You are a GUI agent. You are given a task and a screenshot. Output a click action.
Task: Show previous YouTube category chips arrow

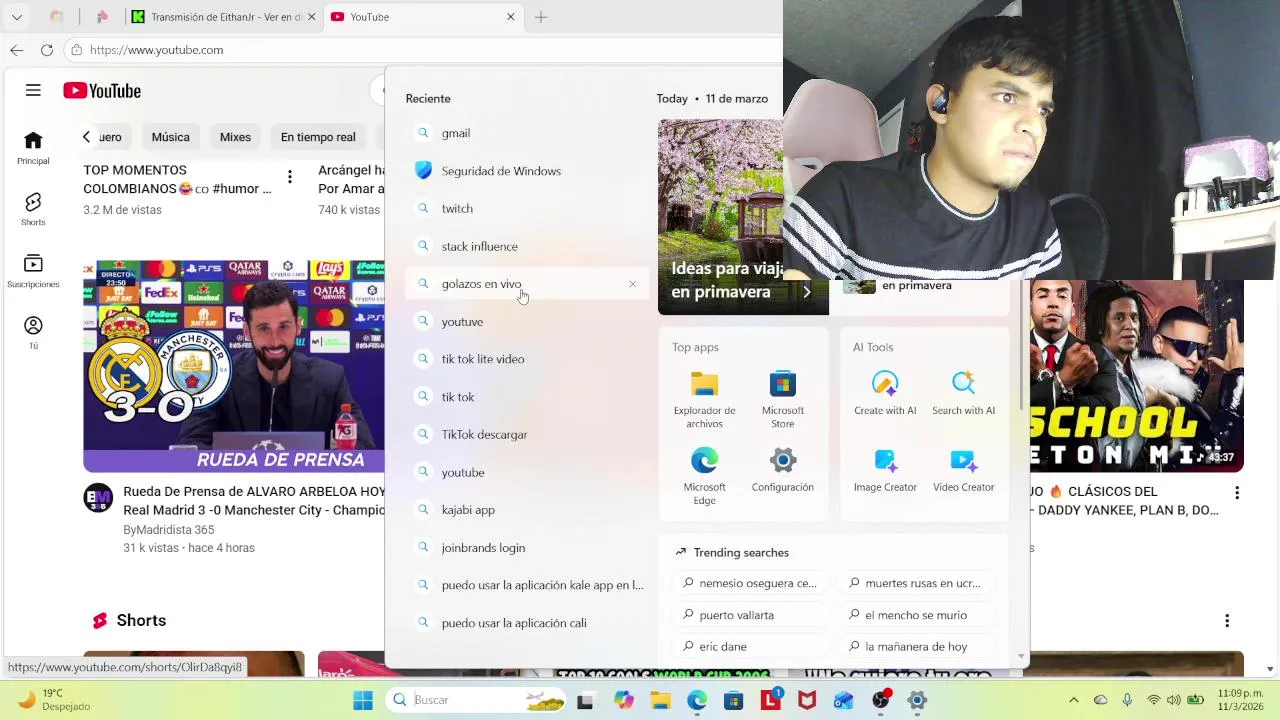pos(87,137)
